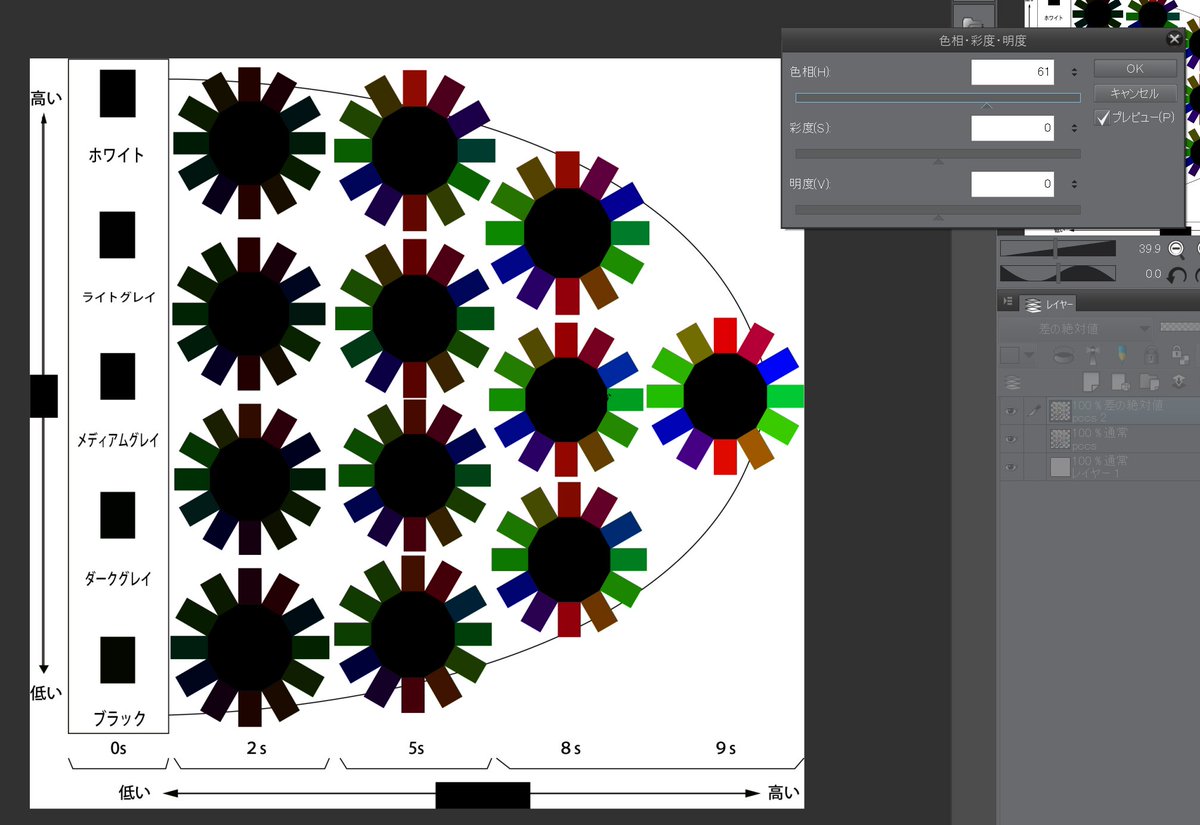Click the navigator rotate-left arrow icon
Screen dimensions: 1200x825
[1177, 275]
